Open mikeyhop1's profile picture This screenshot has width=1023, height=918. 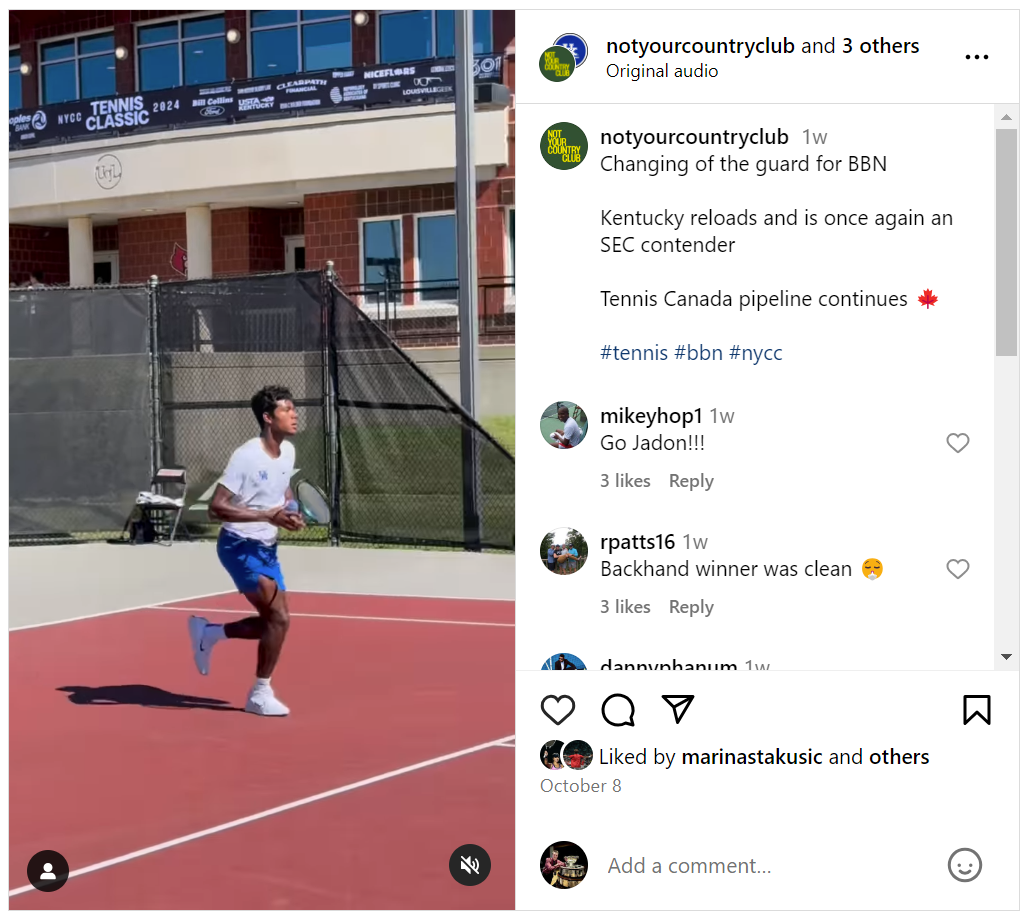(564, 425)
